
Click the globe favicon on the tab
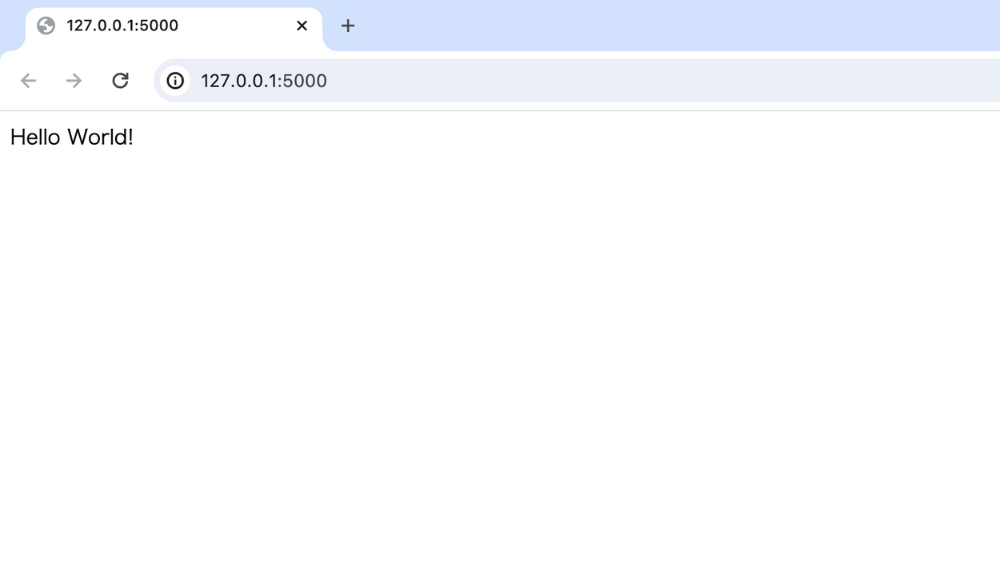[46, 26]
